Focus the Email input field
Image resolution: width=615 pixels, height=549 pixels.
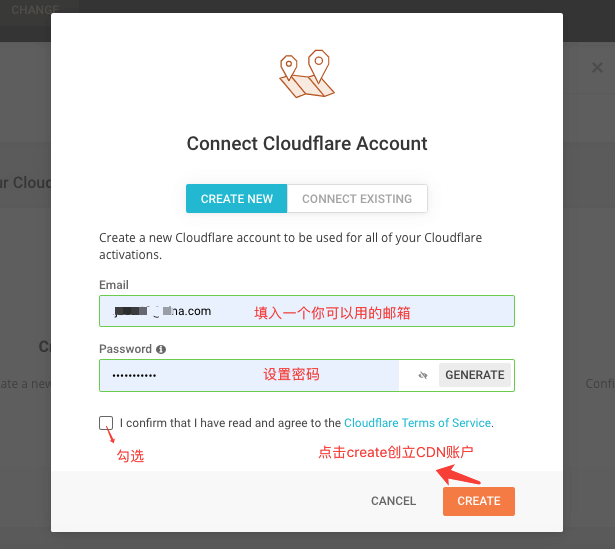coord(307,311)
